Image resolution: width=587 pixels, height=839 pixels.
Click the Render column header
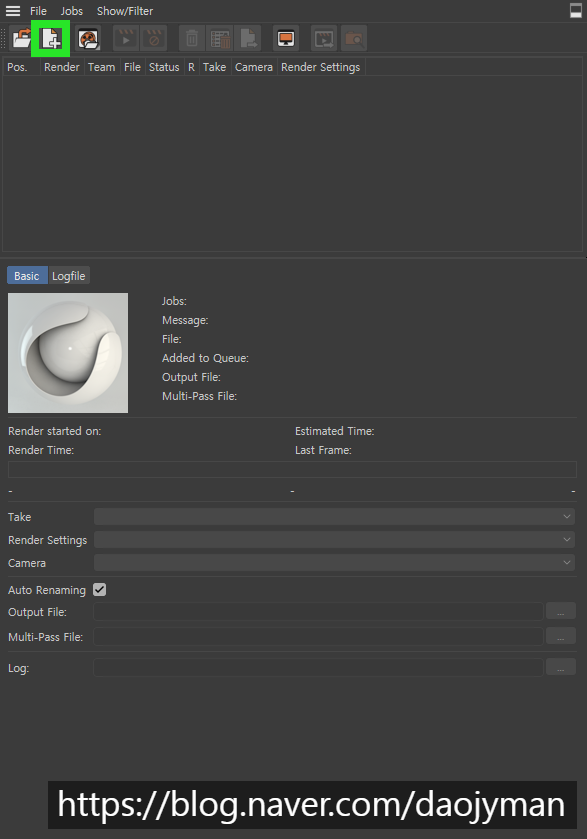(x=62, y=67)
